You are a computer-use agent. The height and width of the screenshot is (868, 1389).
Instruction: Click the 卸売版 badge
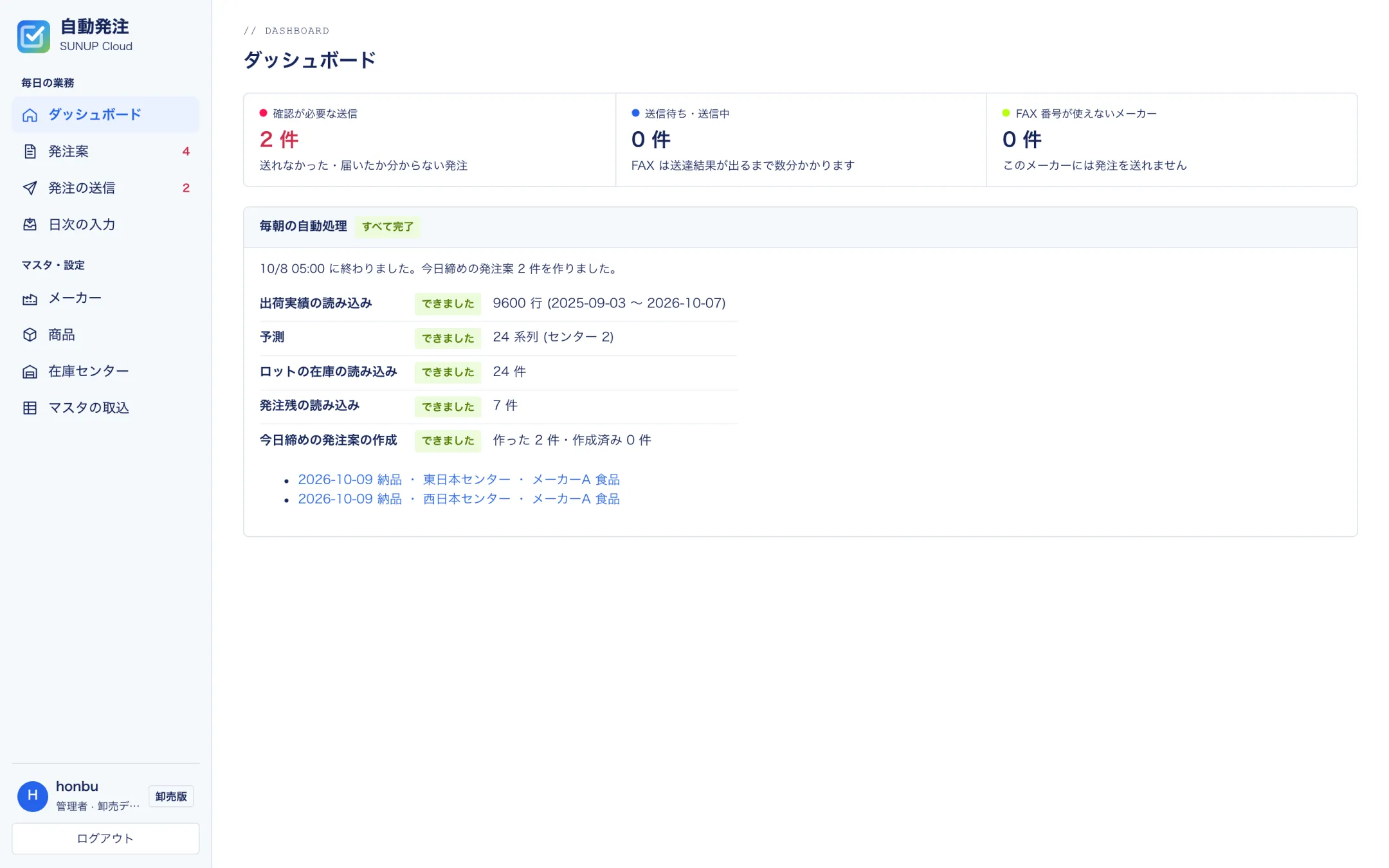tap(171, 797)
